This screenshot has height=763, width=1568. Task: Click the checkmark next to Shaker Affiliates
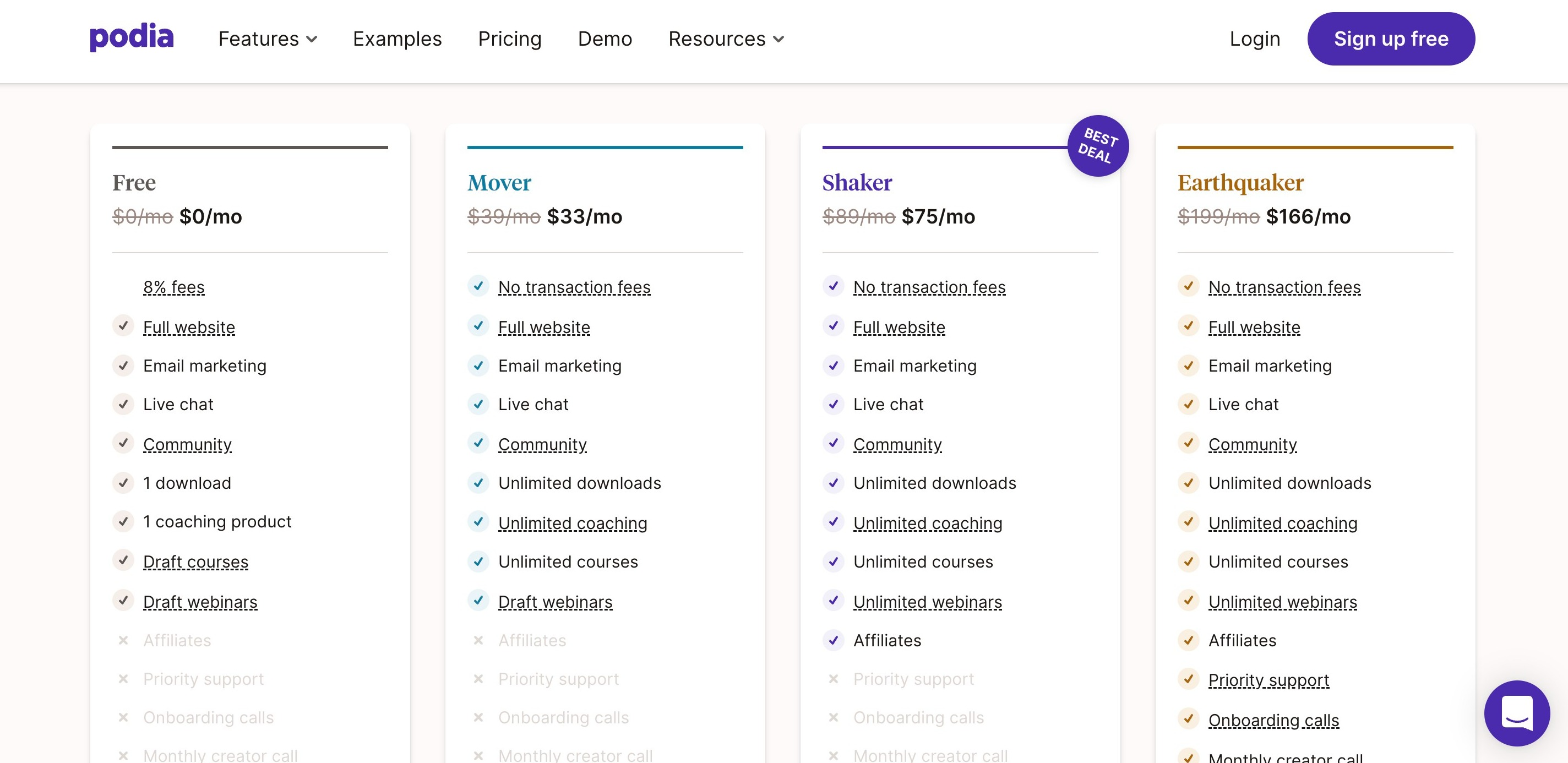834,640
